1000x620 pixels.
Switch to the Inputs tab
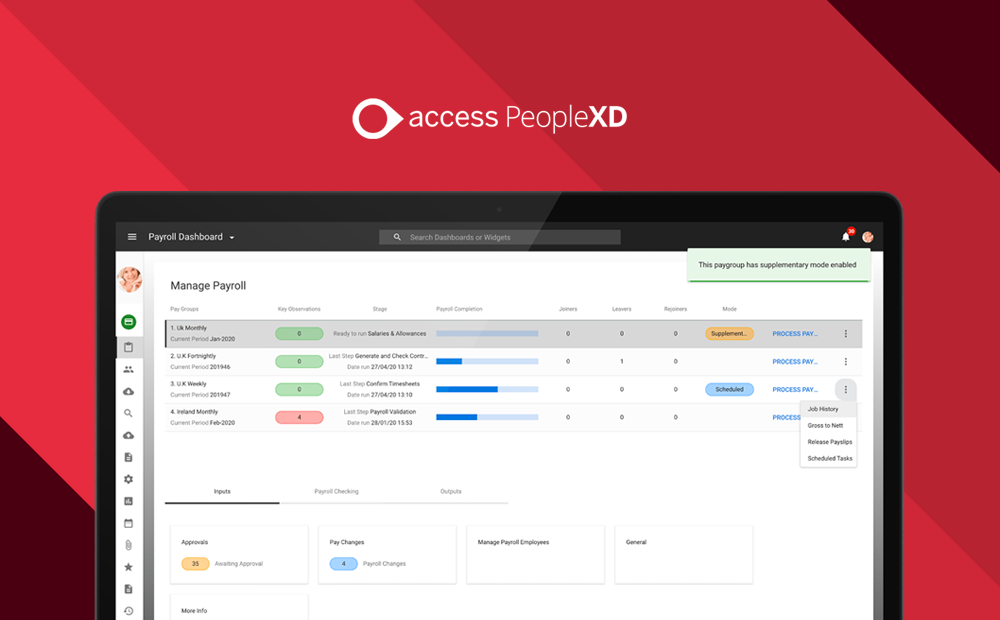pyautogui.click(x=222, y=492)
